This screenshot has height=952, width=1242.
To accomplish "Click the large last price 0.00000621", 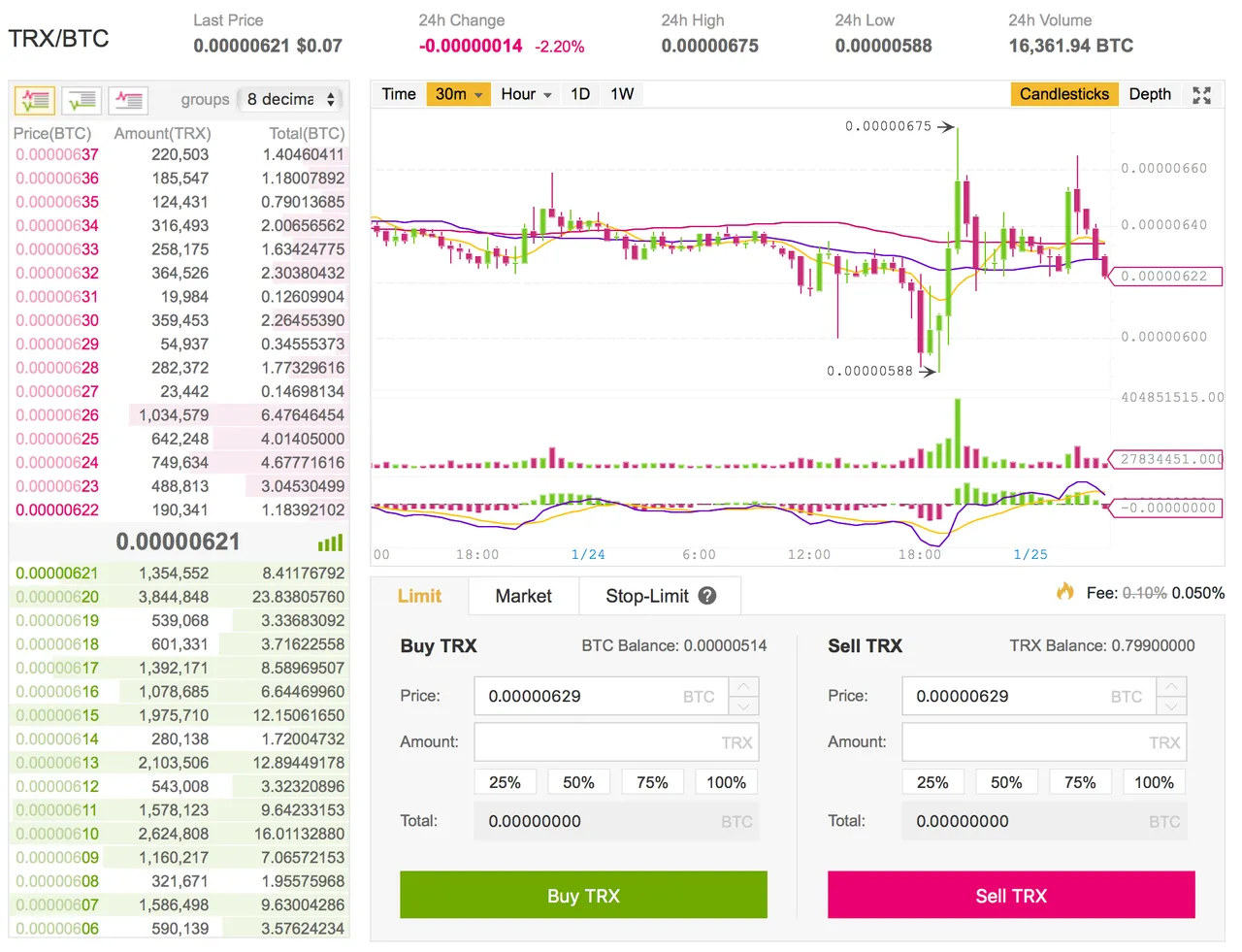I will click(x=178, y=542).
